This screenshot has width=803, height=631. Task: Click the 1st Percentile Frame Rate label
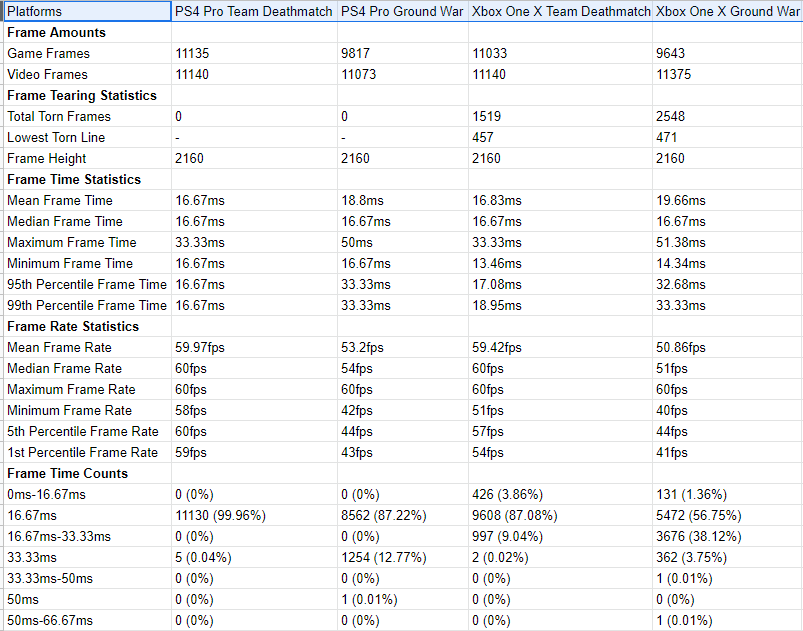tap(82, 452)
